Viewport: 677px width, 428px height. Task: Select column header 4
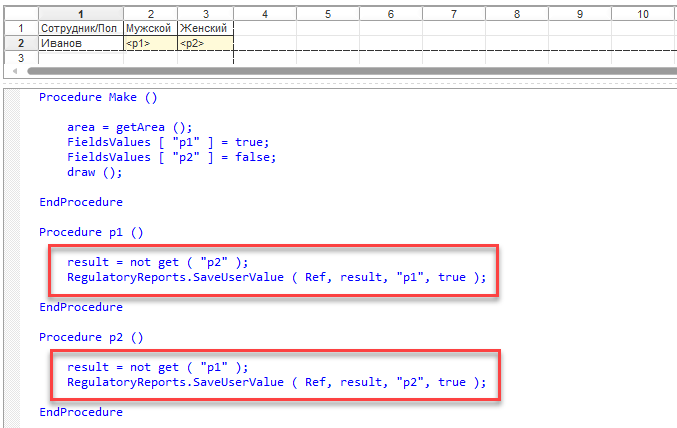coord(264,14)
